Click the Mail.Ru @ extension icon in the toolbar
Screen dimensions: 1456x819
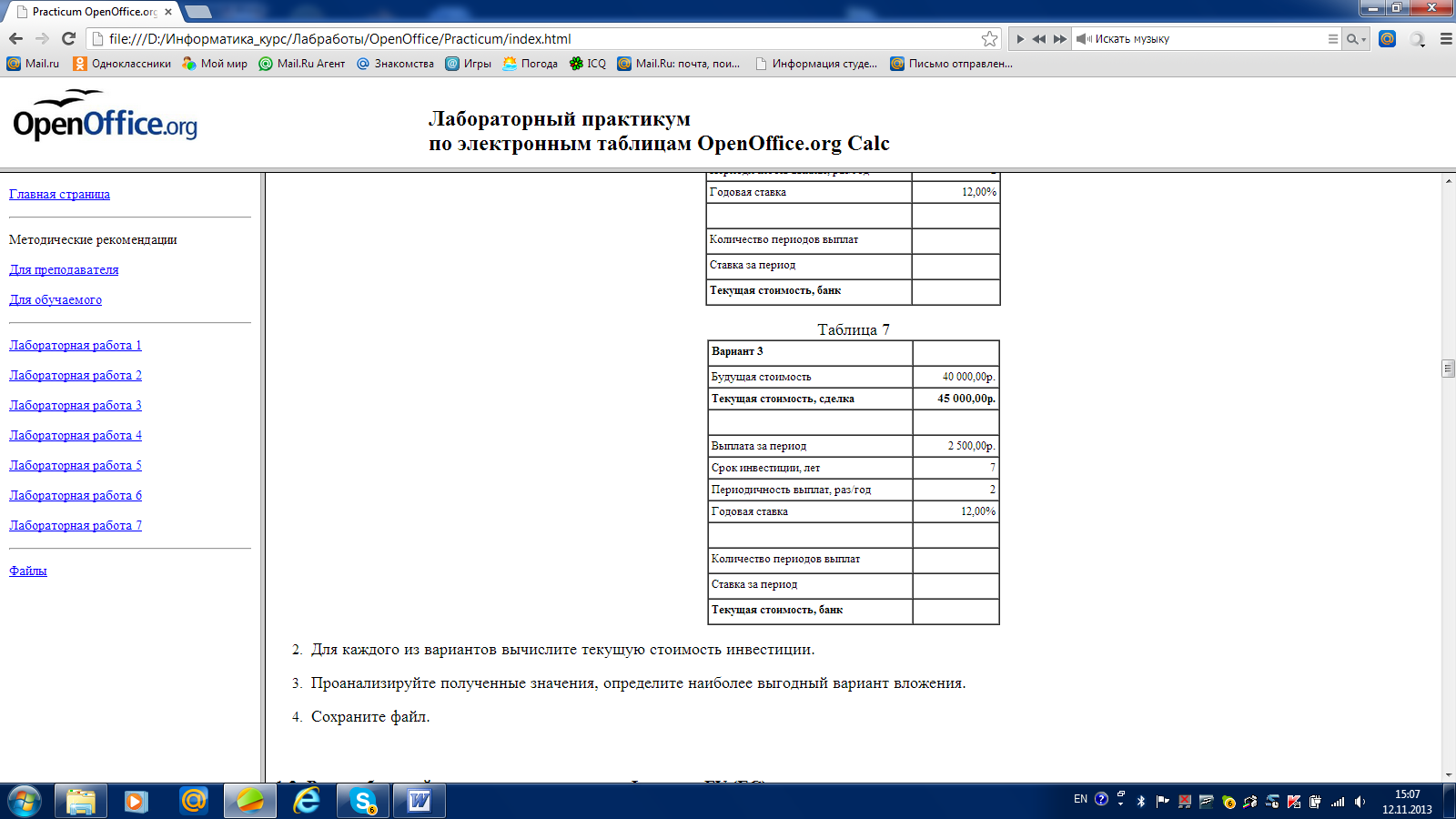pyautogui.click(x=1387, y=38)
